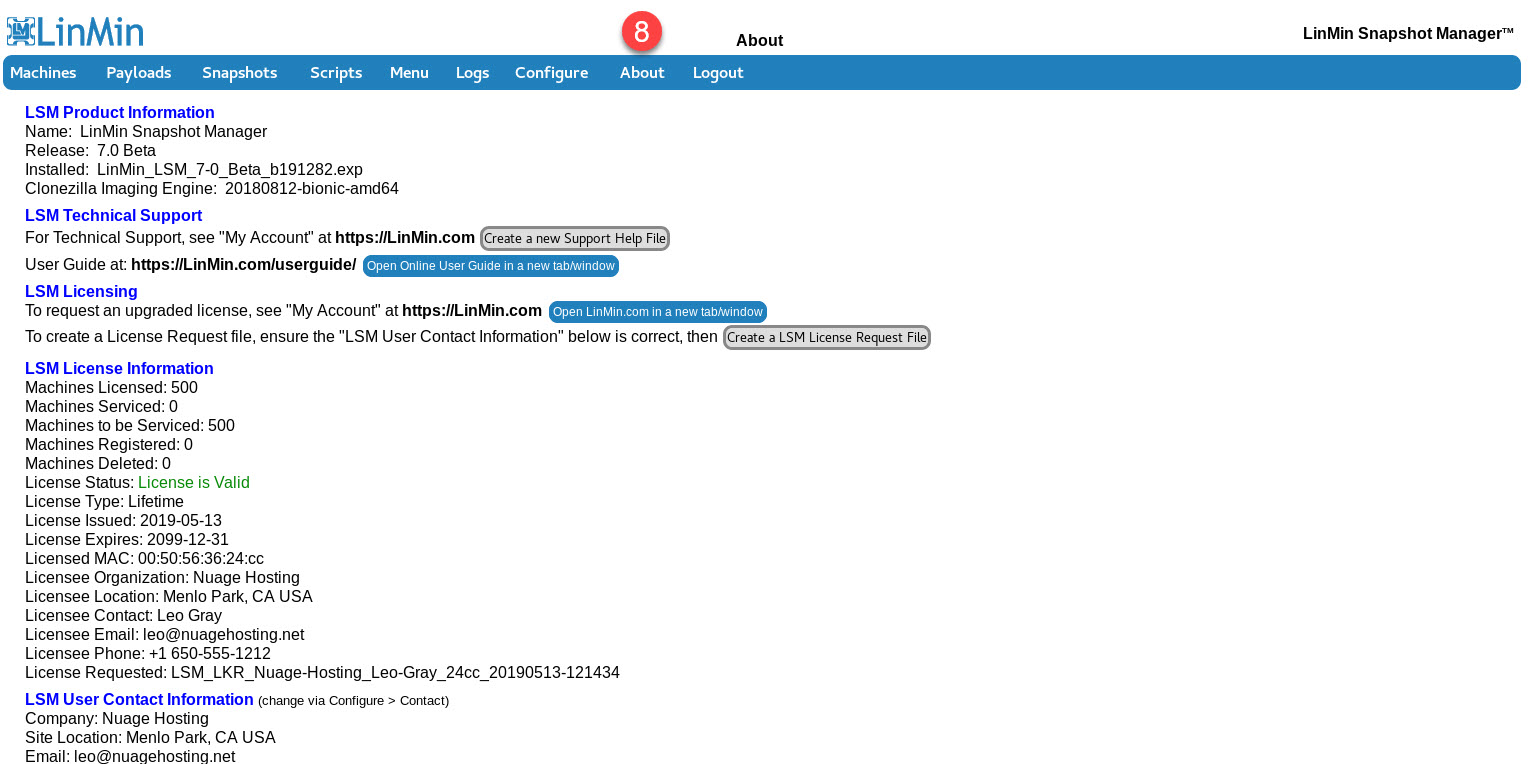Viewport: 1530px width, 764px height.
Task: Create a LSM License Request File
Action: 827,338
